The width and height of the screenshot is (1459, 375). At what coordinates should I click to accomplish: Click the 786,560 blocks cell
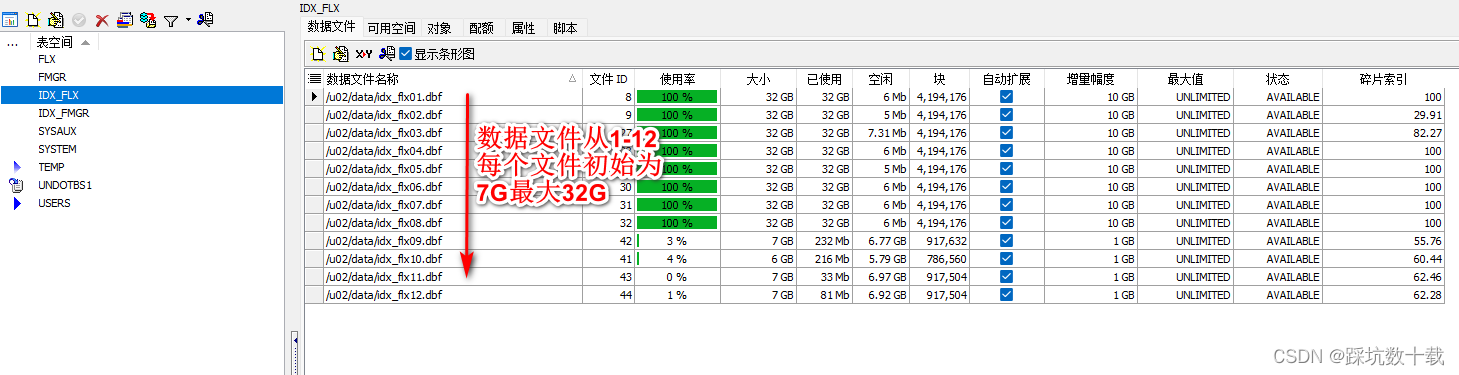click(x=939, y=259)
